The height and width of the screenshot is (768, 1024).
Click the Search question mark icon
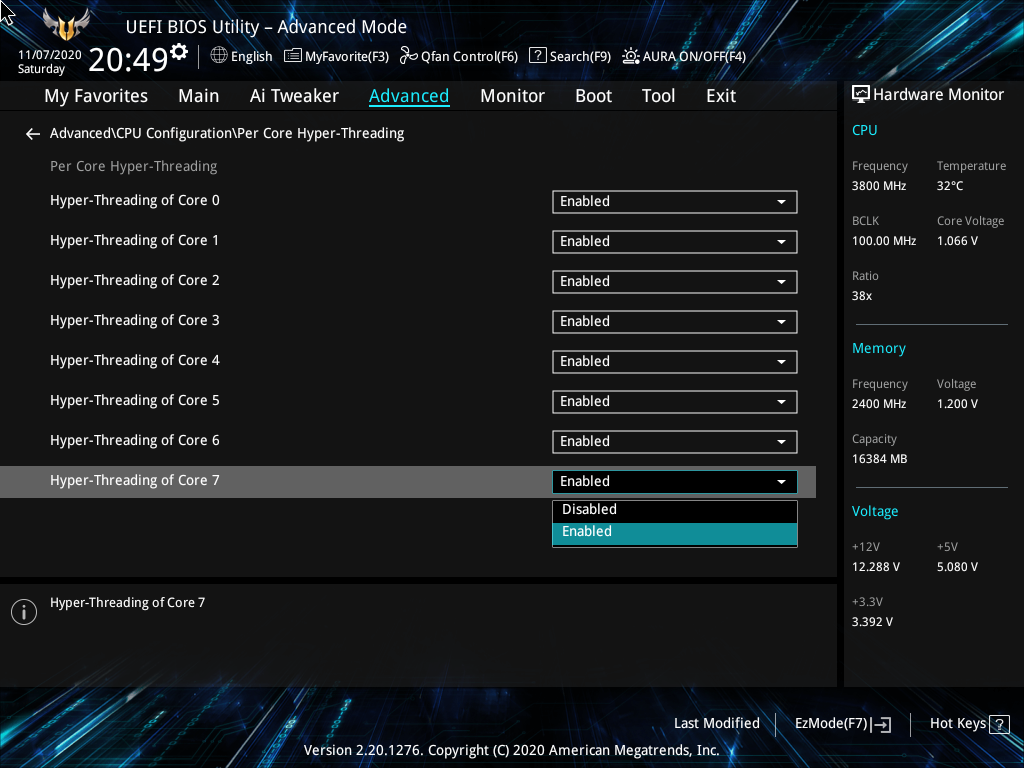point(537,56)
